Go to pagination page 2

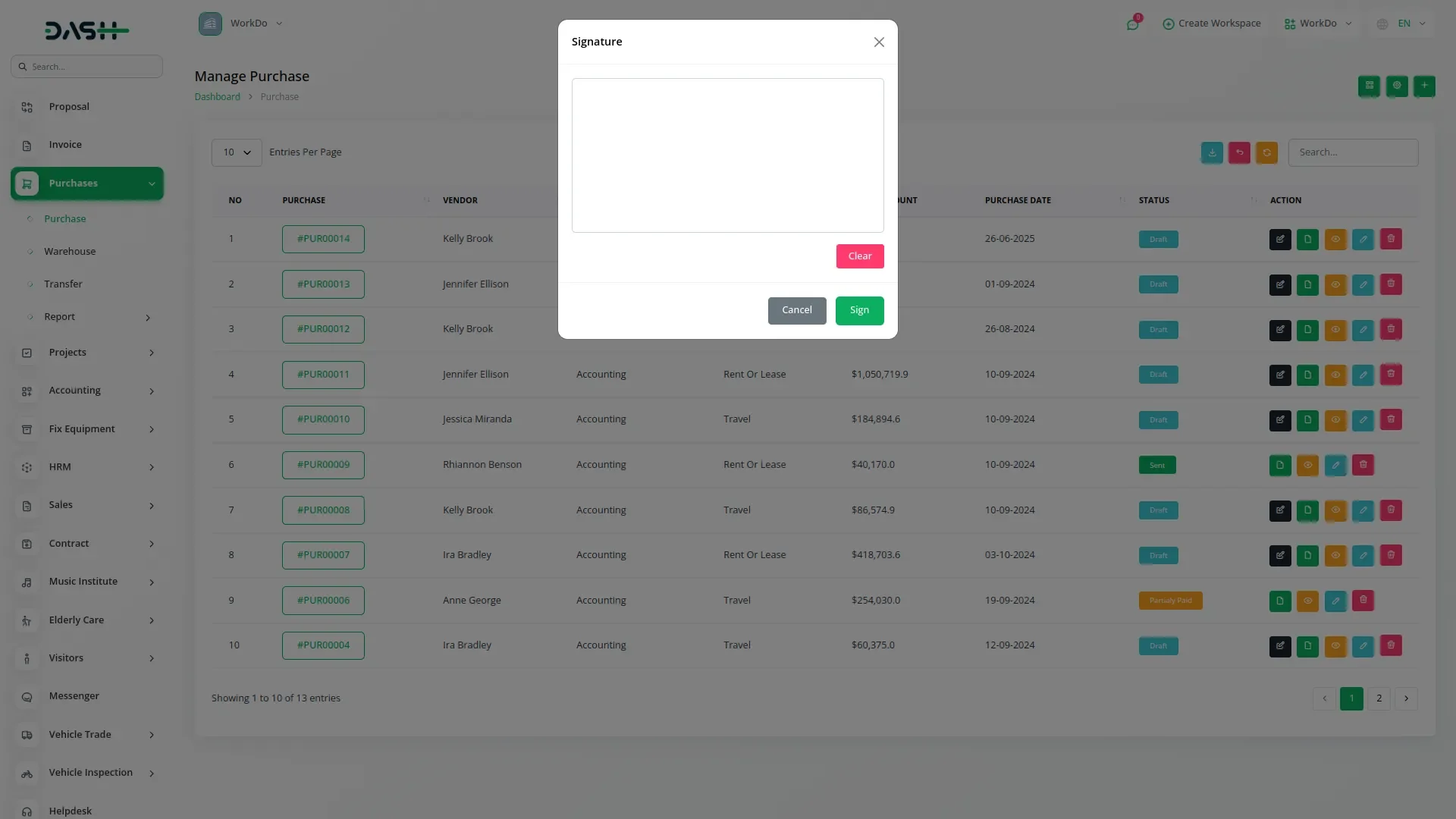(x=1379, y=698)
